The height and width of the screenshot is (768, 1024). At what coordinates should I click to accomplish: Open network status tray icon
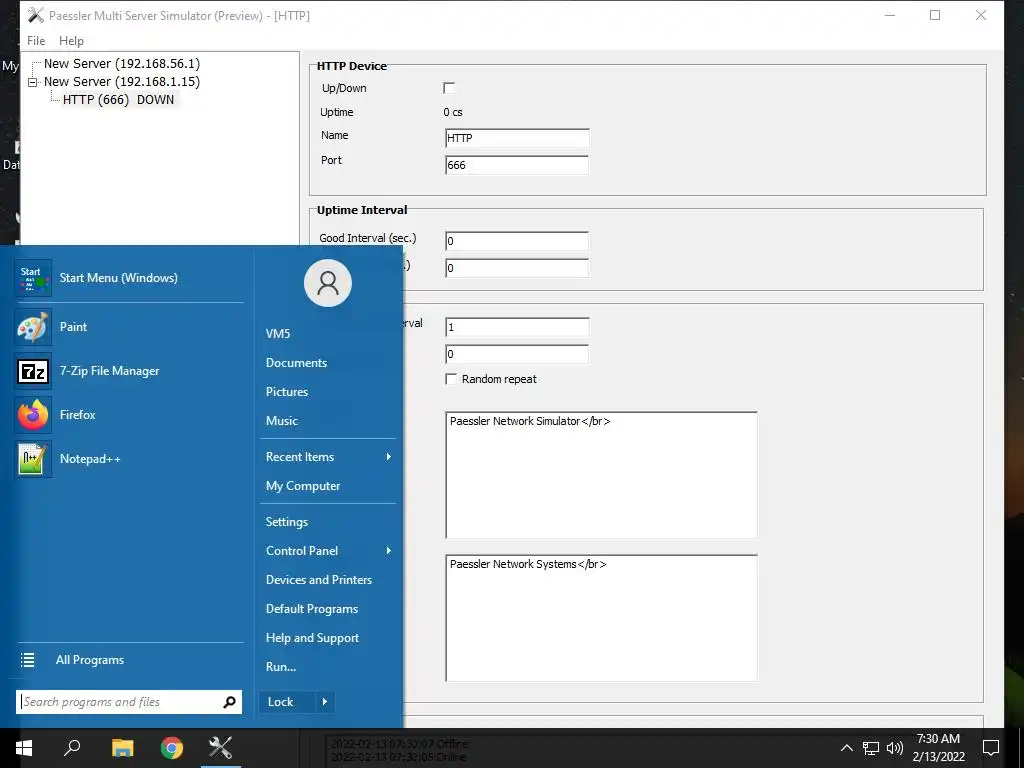tap(871, 748)
